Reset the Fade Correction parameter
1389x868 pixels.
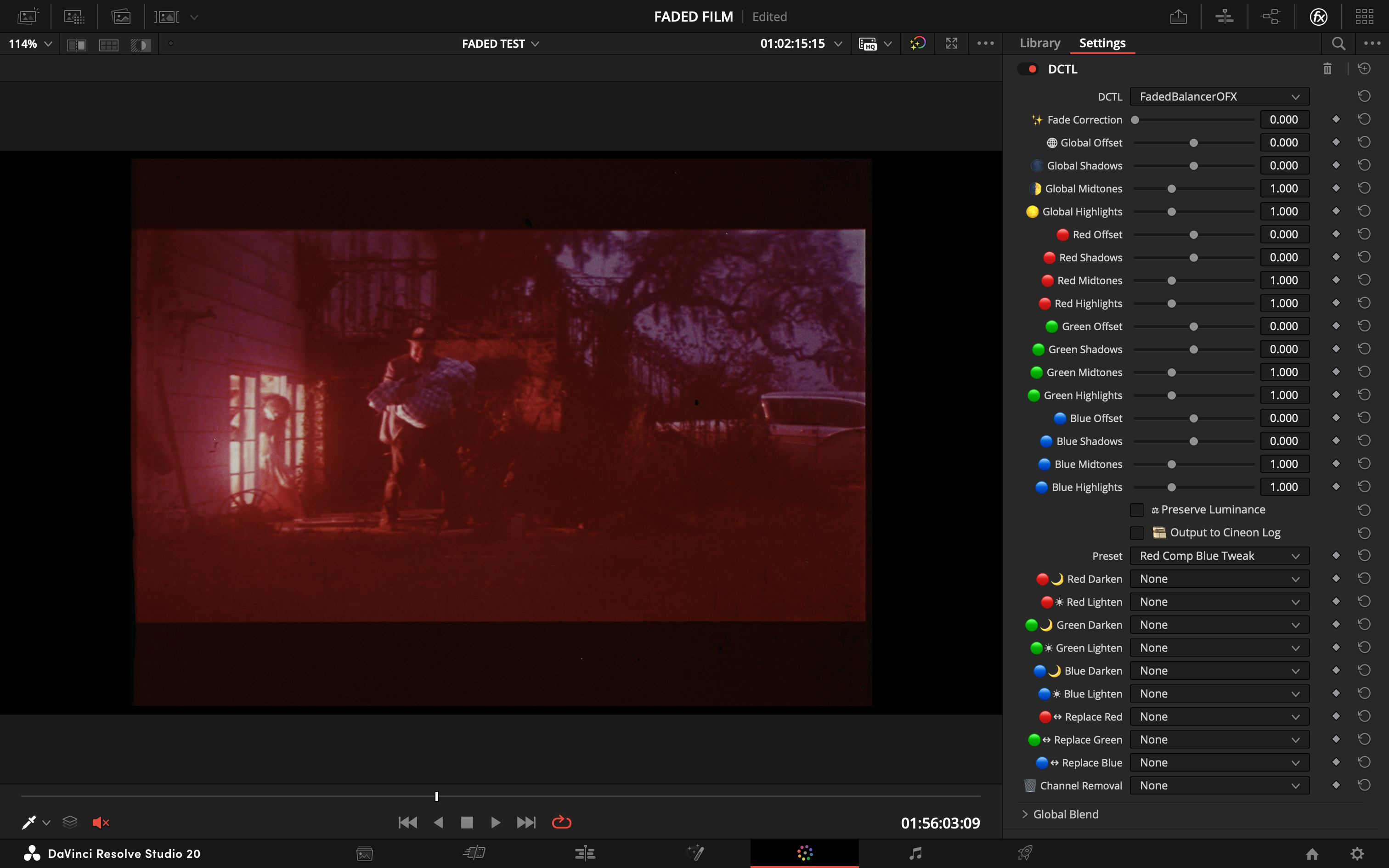pos(1364,119)
